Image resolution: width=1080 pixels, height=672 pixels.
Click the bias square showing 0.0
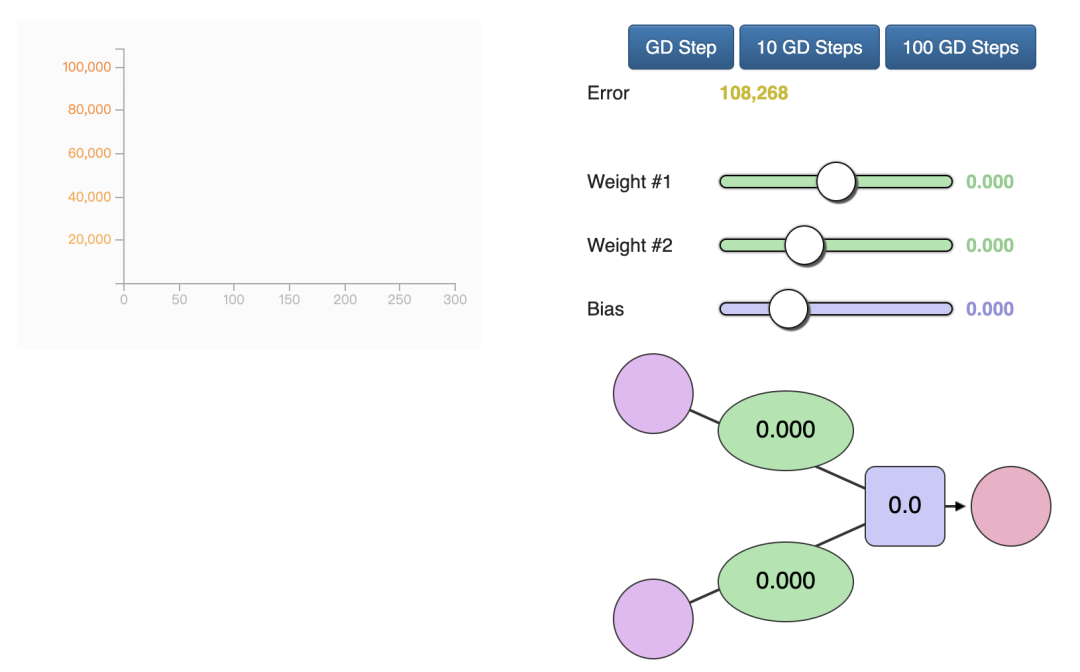(x=905, y=506)
